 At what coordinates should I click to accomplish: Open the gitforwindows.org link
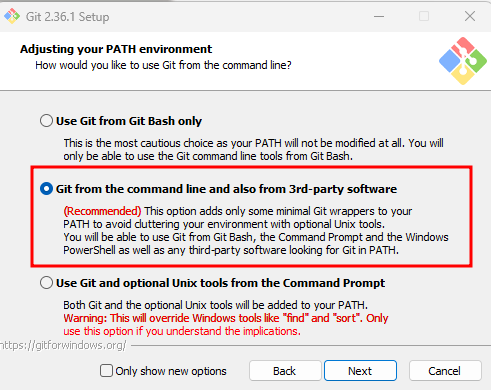click(63, 345)
